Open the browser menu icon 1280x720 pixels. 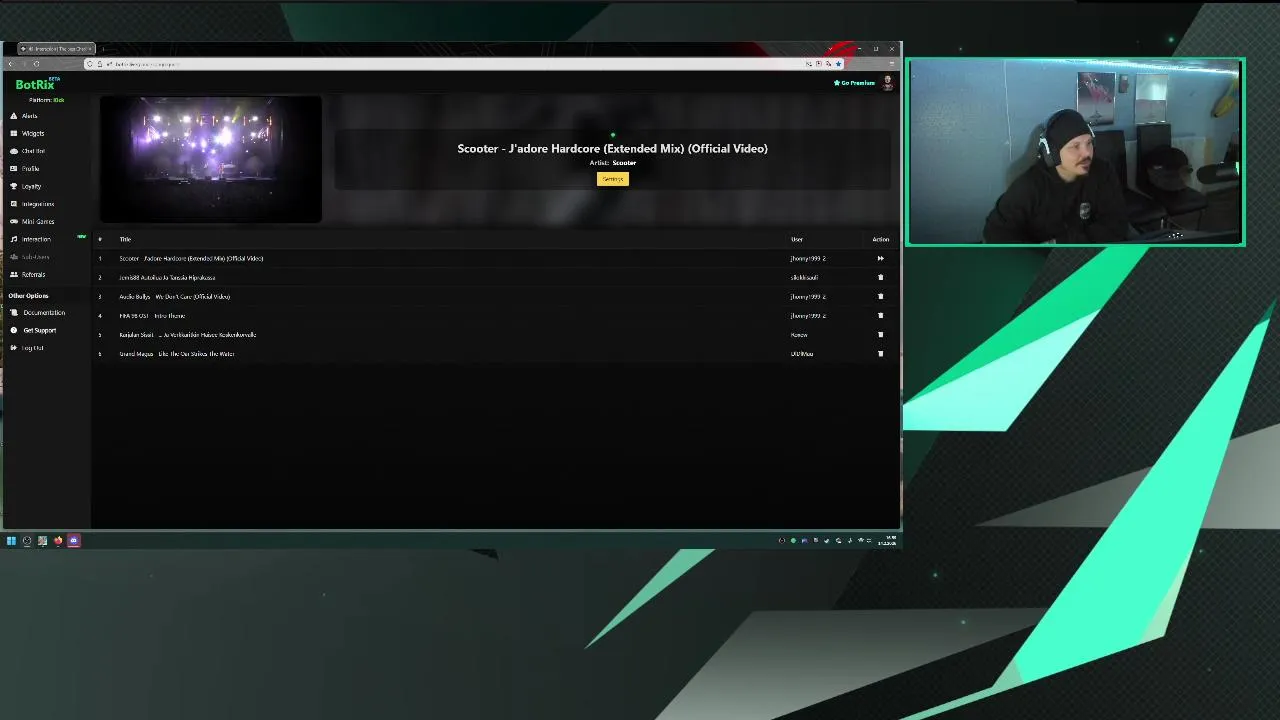tap(892, 64)
